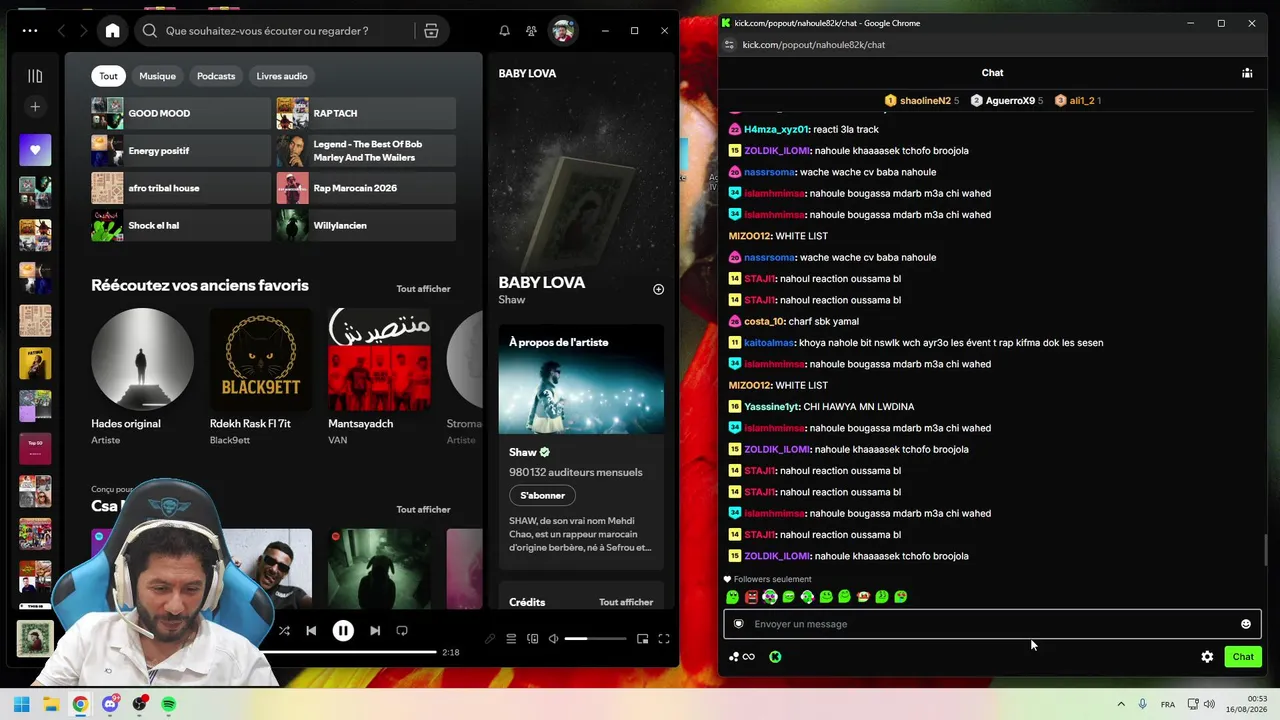Switch Spotify to full screen view
This screenshot has height=720, width=1280.
[x=663, y=639]
